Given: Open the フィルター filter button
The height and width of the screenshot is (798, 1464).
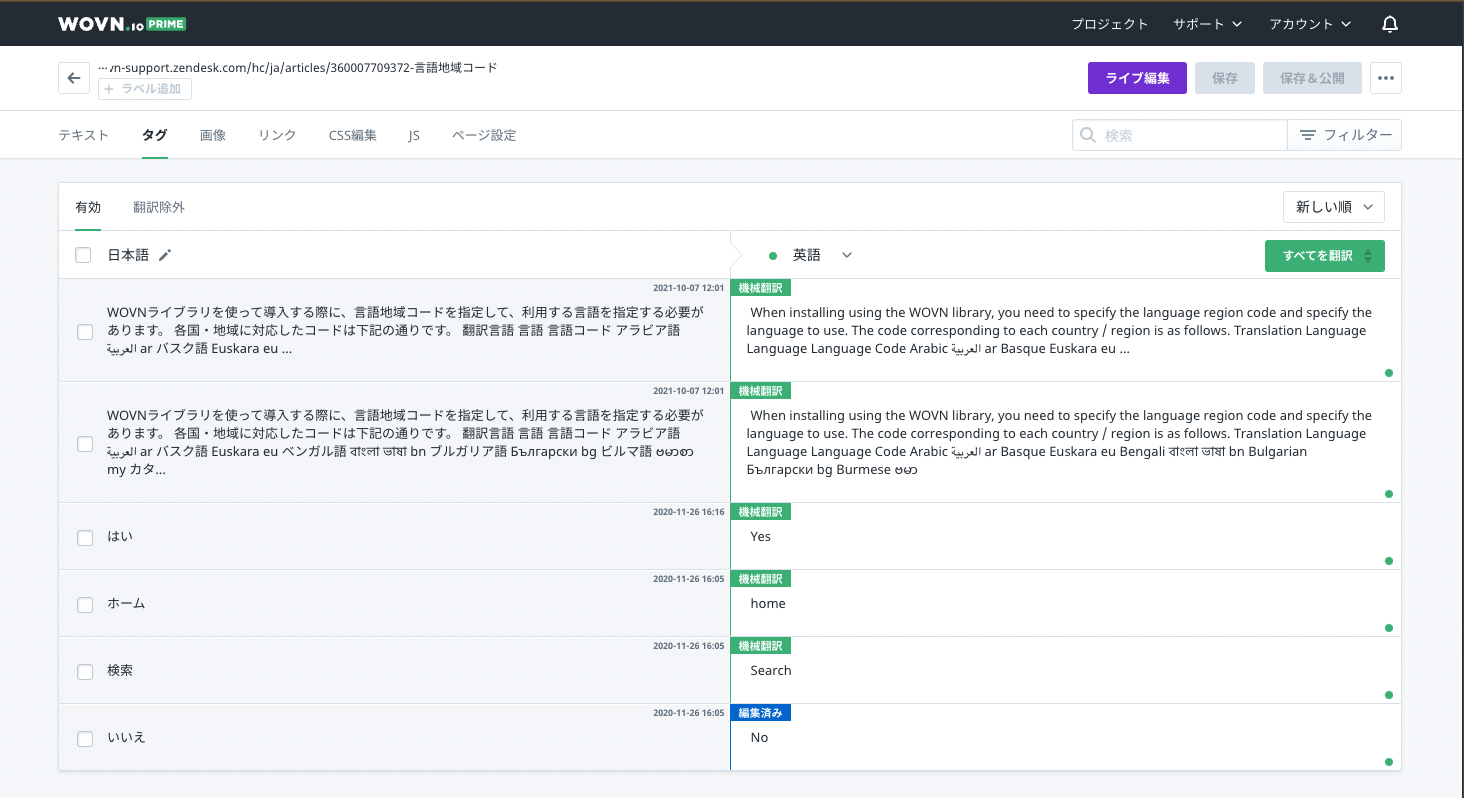Looking at the screenshot, I should (x=1345, y=135).
